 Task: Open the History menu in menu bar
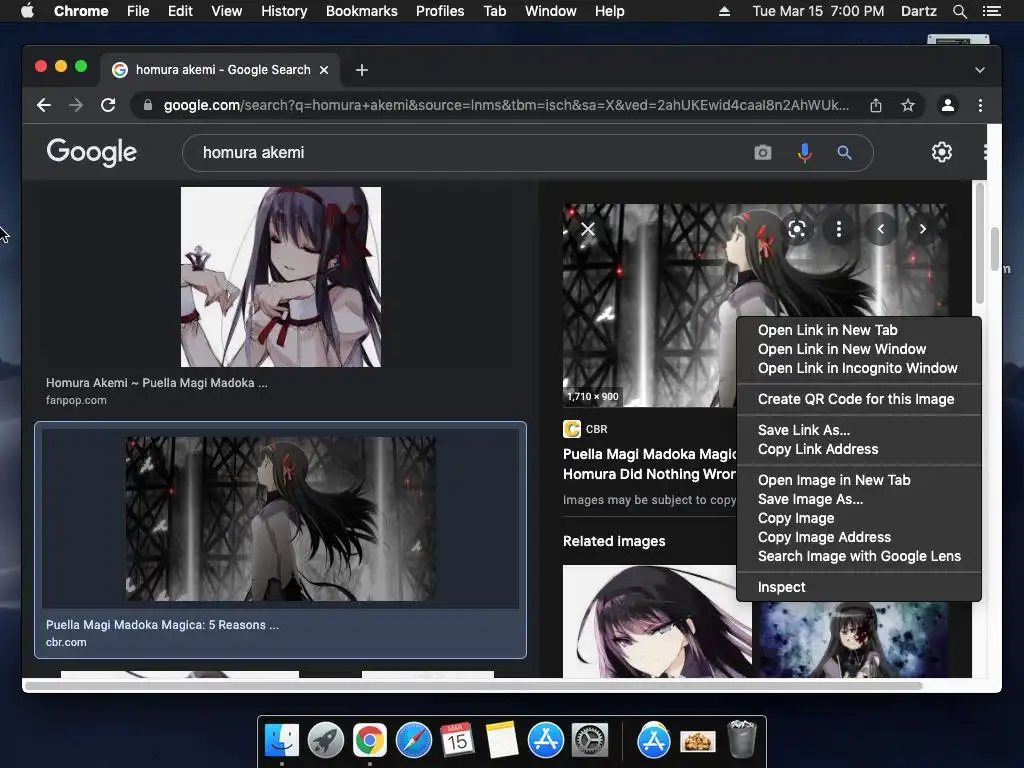[284, 11]
